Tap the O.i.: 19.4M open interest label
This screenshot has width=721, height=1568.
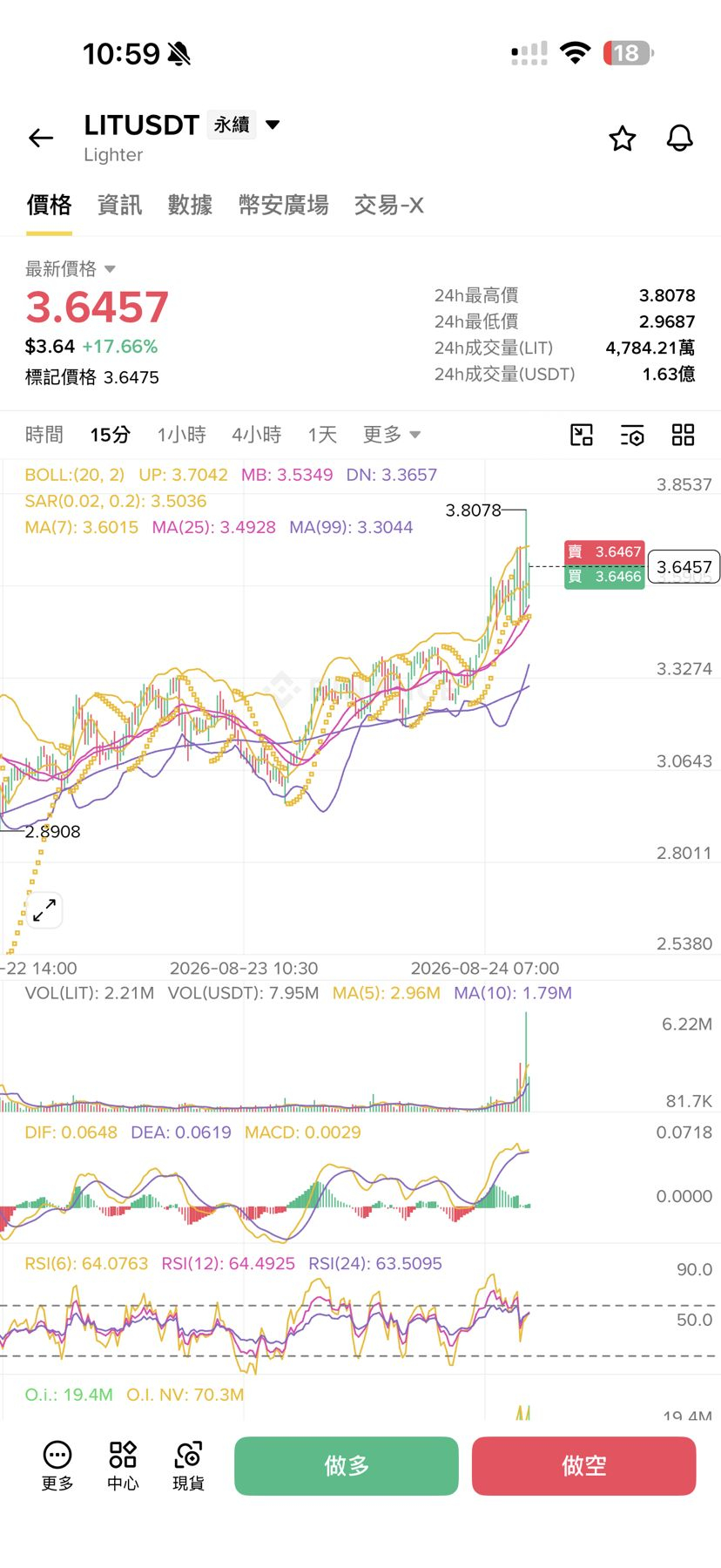(x=69, y=1395)
